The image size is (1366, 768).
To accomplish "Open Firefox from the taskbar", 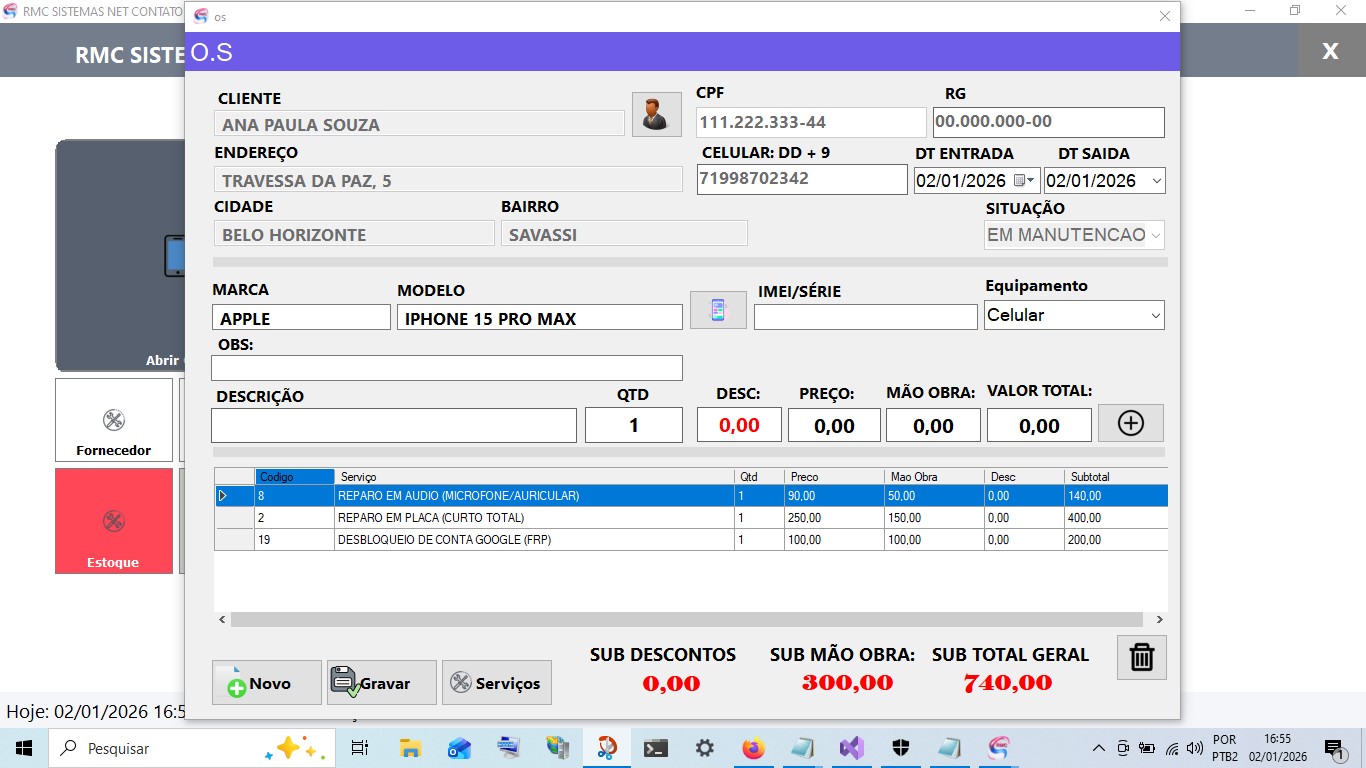I will tap(753, 748).
